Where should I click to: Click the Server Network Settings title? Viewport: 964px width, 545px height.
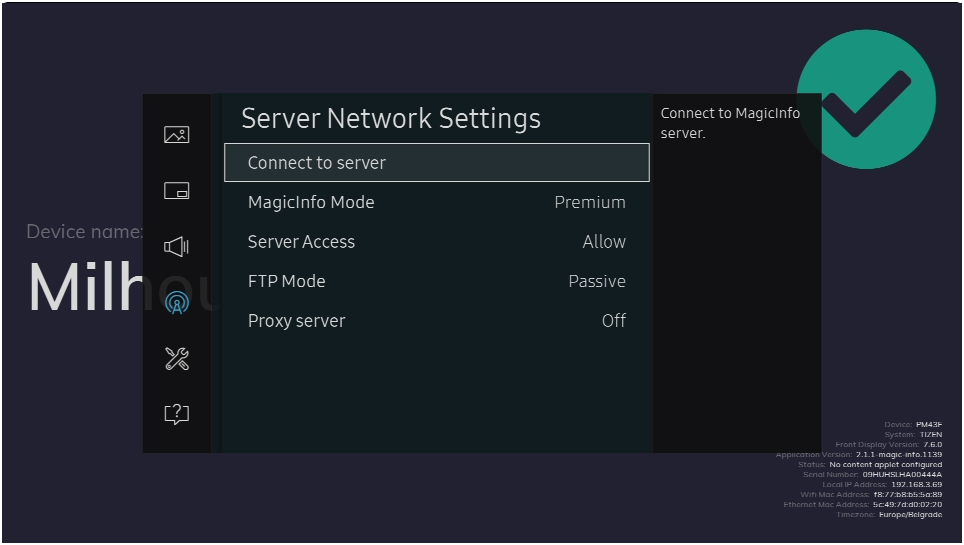[391, 119]
